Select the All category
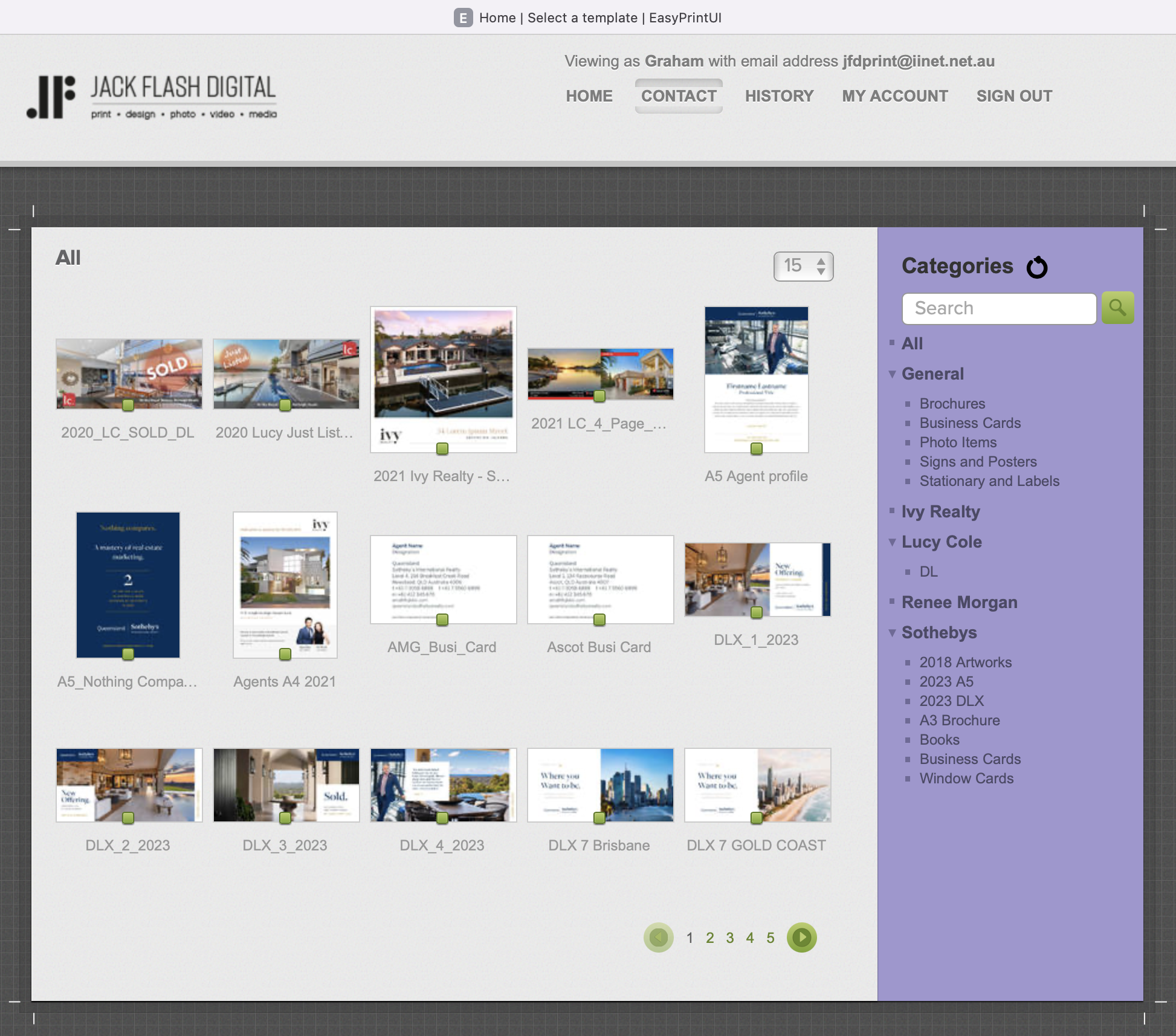The image size is (1176, 1036). point(912,344)
